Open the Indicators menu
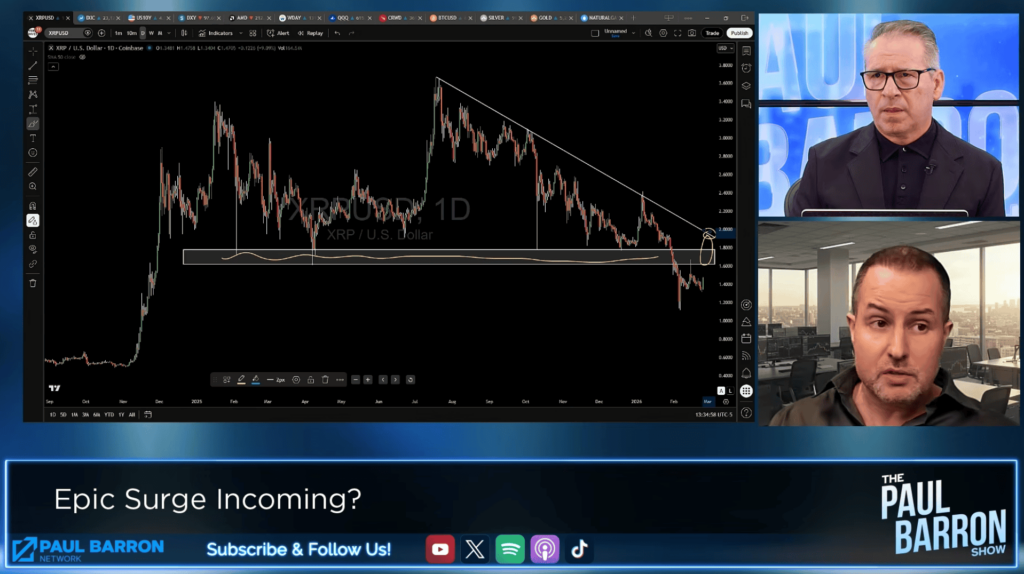 pyautogui.click(x=216, y=33)
